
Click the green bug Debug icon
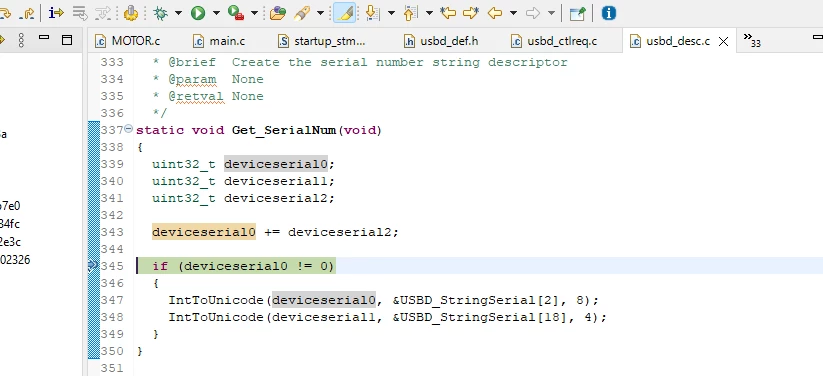point(161,13)
